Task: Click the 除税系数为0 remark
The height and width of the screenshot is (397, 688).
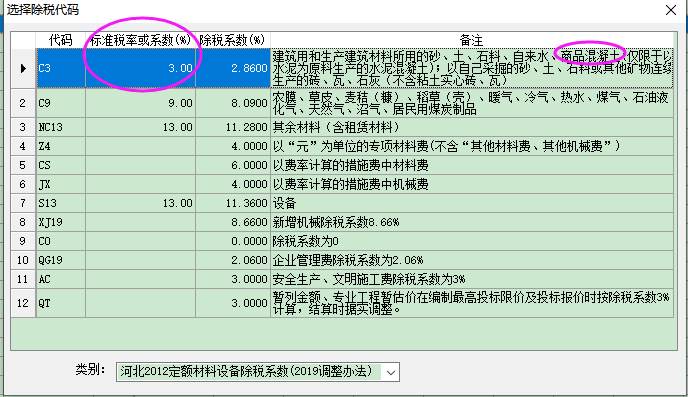Action: point(472,241)
